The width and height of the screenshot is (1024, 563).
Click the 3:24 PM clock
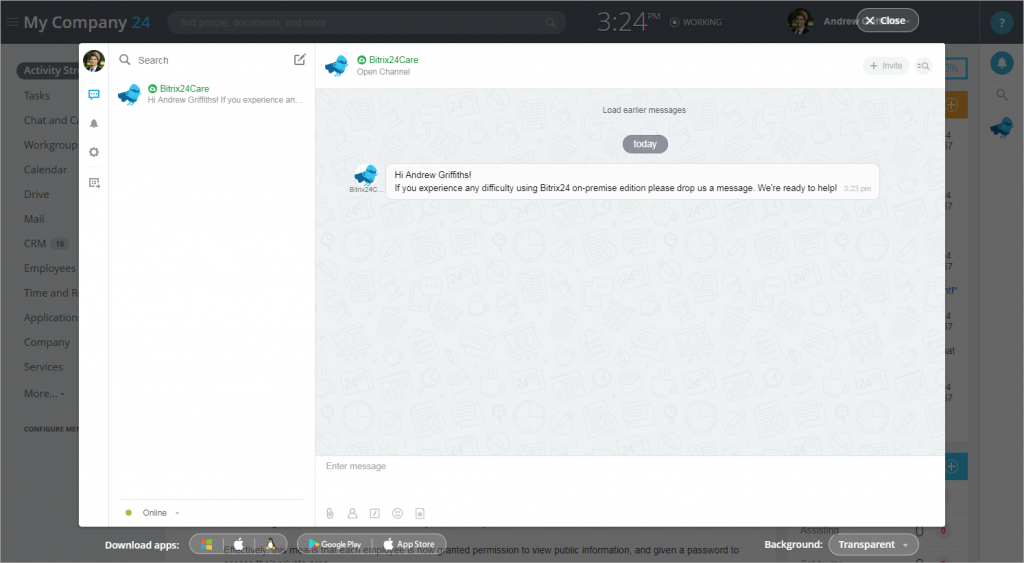tap(628, 22)
